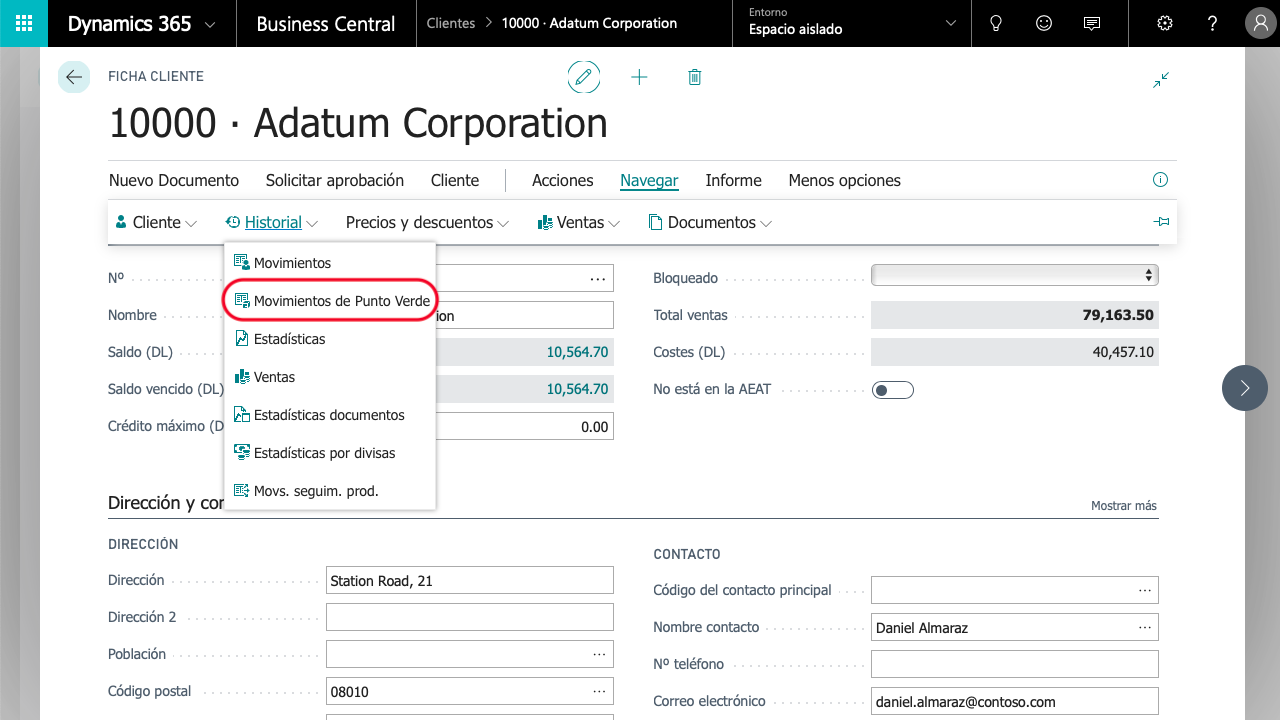The width and height of the screenshot is (1280, 720).
Task: Click the Saldo (DL) value 10,564.70
Action: coord(577,352)
